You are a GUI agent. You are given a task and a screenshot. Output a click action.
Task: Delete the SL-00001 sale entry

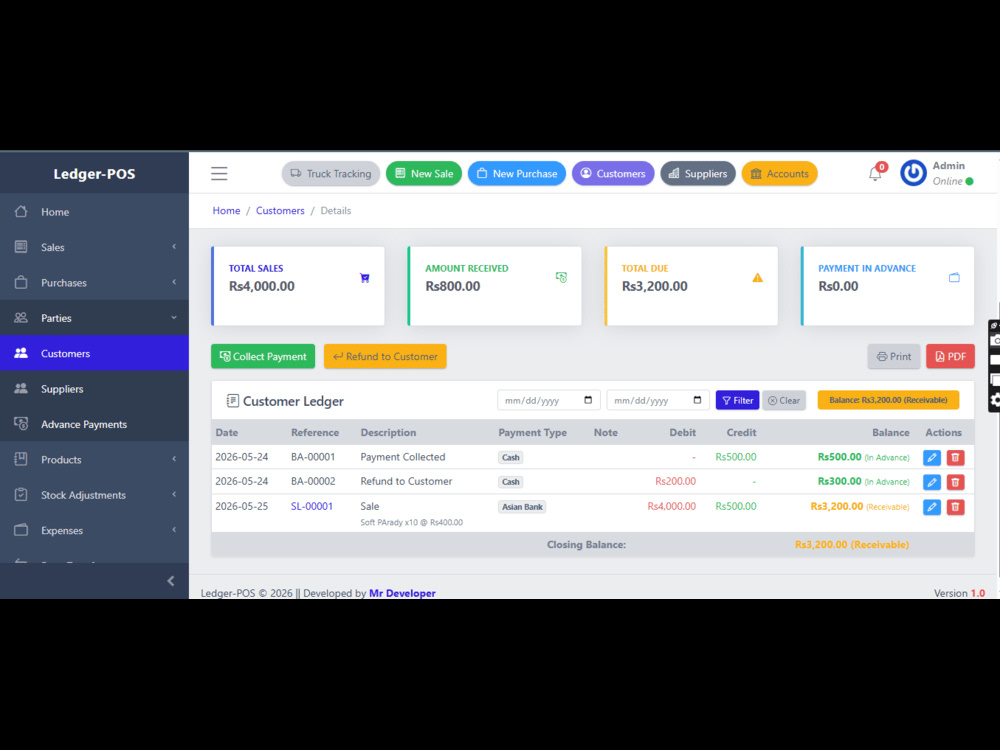pyautogui.click(x=955, y=507)
